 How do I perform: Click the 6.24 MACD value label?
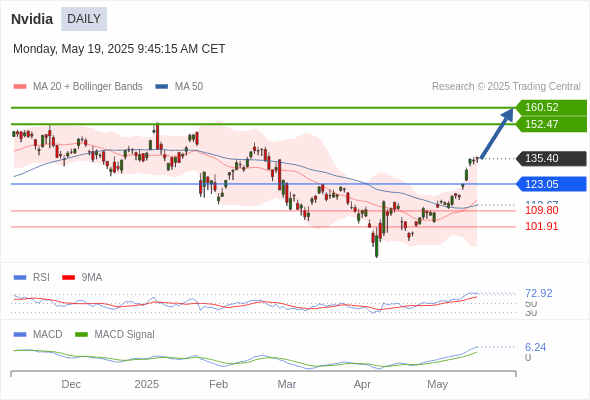coord(535,347)
